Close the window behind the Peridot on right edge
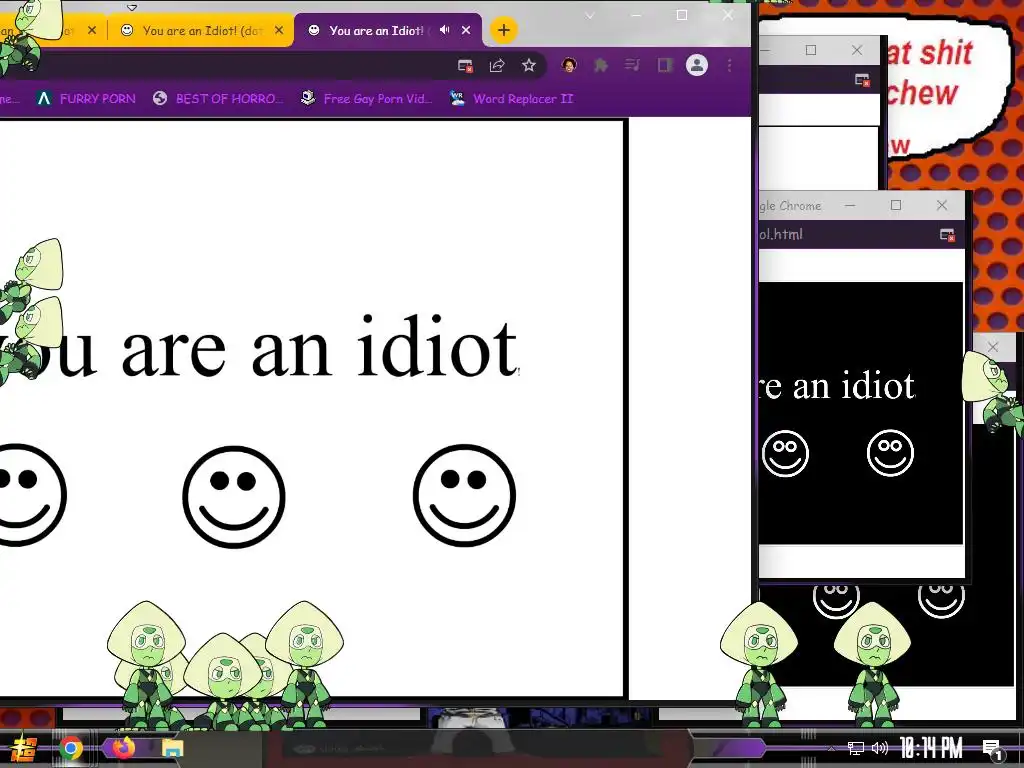This screenshot has height=768, width=1024. tap(993, 347)
